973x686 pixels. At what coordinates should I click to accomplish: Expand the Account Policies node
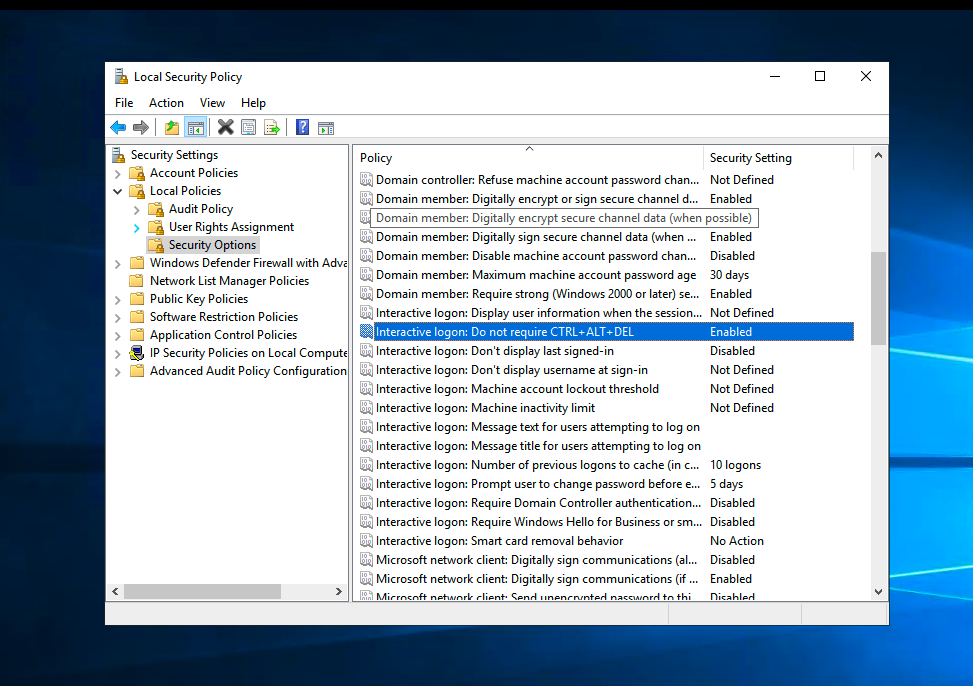(119, 172)
